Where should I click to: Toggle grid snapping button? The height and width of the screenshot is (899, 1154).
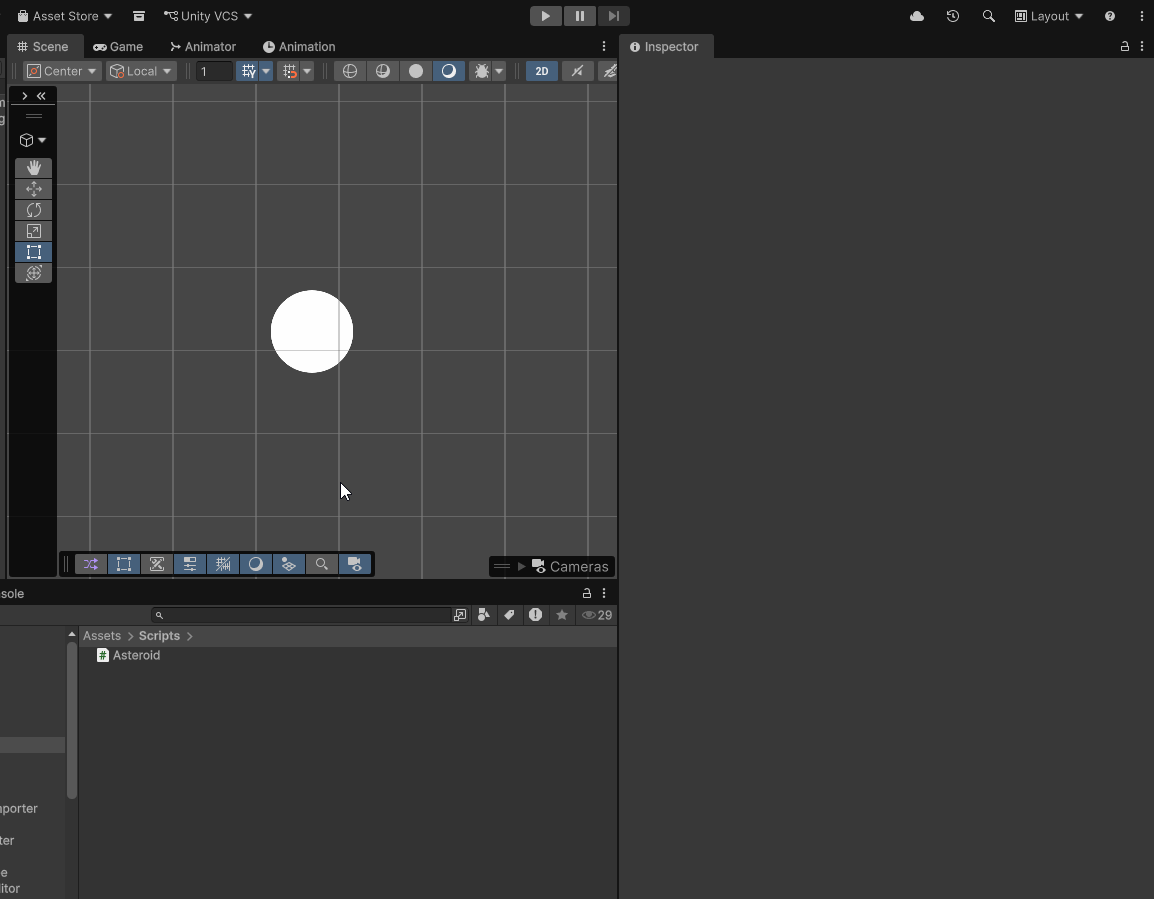pos(289,71)
